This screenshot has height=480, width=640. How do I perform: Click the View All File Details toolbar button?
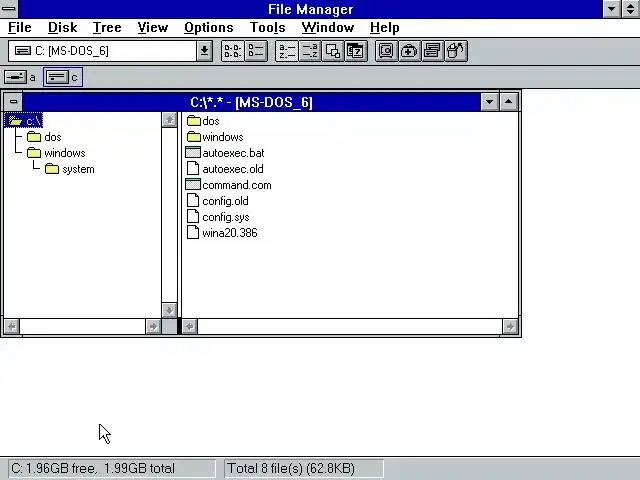(256, 51)
